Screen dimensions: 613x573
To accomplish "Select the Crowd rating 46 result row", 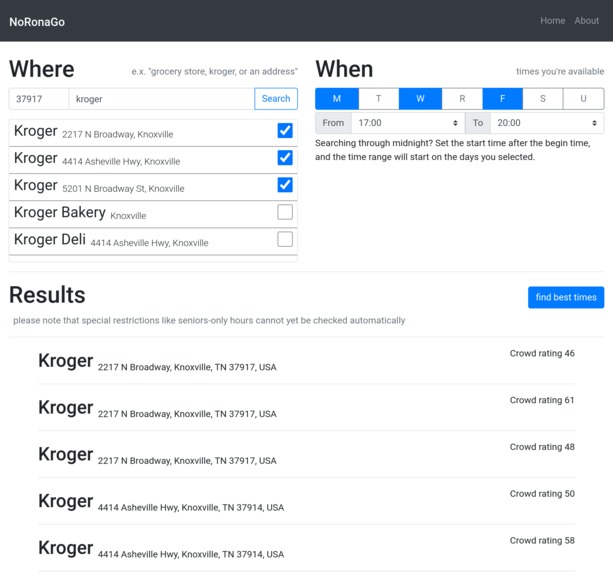I will [x=306, y=360].
